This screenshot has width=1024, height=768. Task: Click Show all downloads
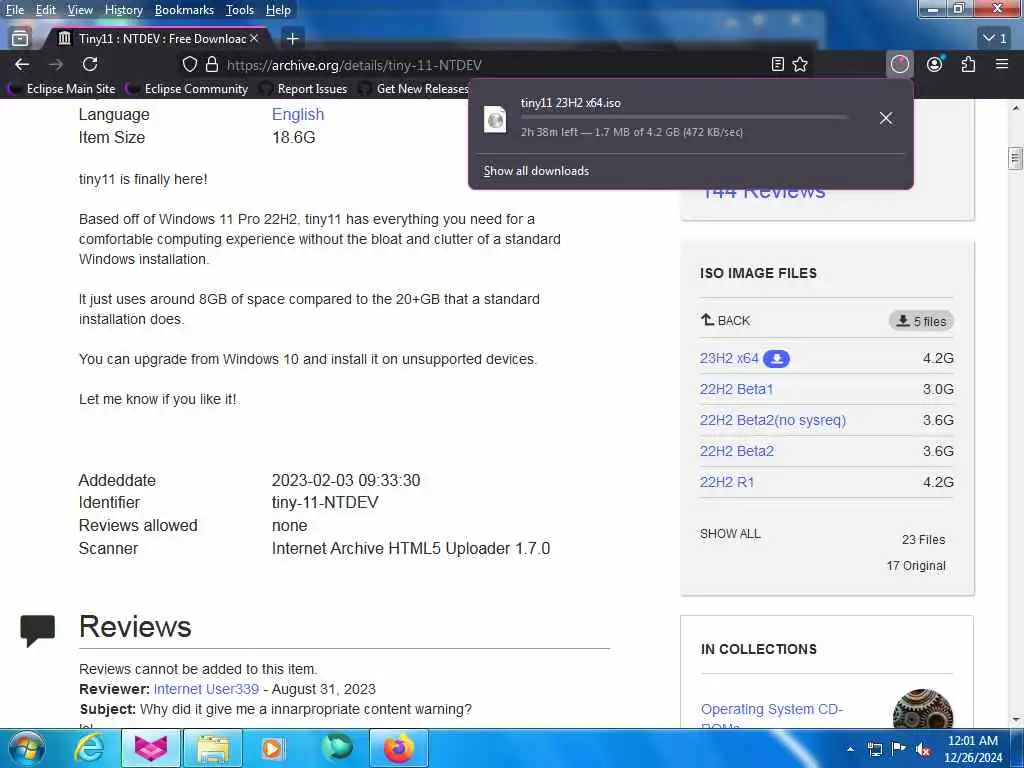[x=536, y=170]
